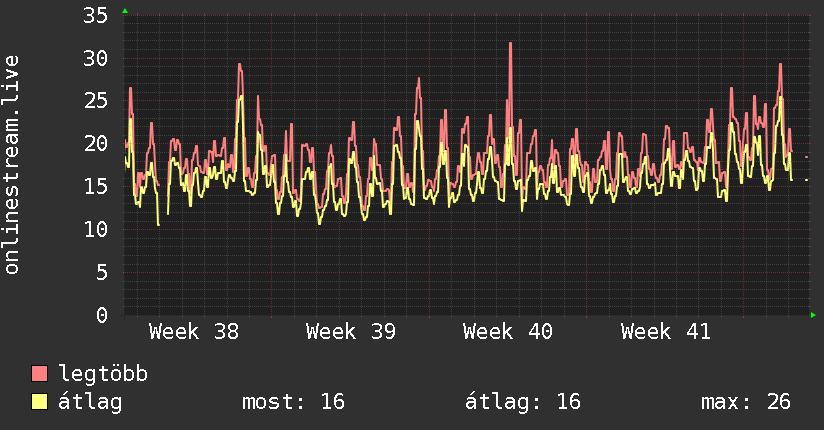Click the 0 y-axis tick label
Image resolution: width=824 pixels, height=430 pixels.
[x=102, y=315]
